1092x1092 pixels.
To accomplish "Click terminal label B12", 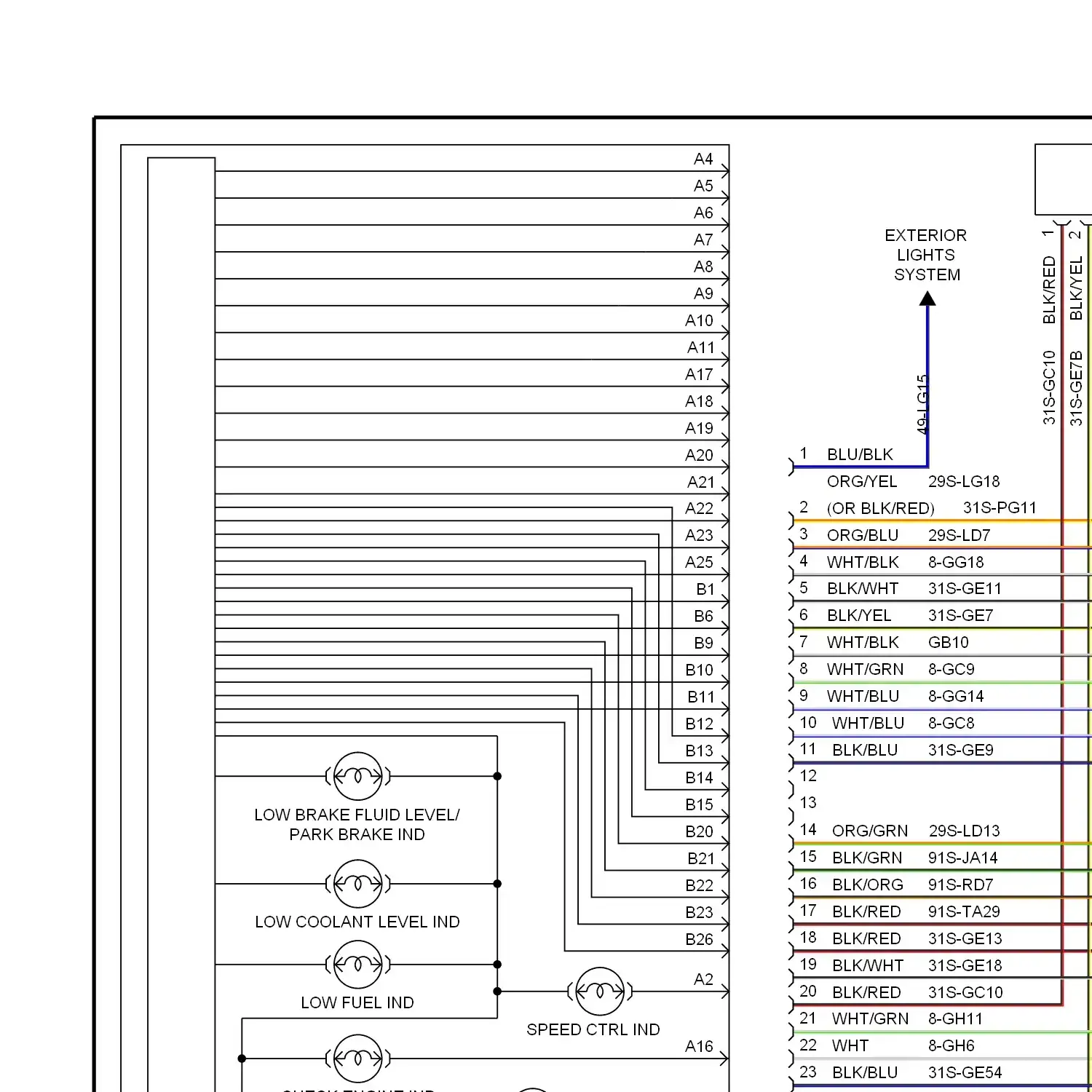I will click(x=700, y=724).
